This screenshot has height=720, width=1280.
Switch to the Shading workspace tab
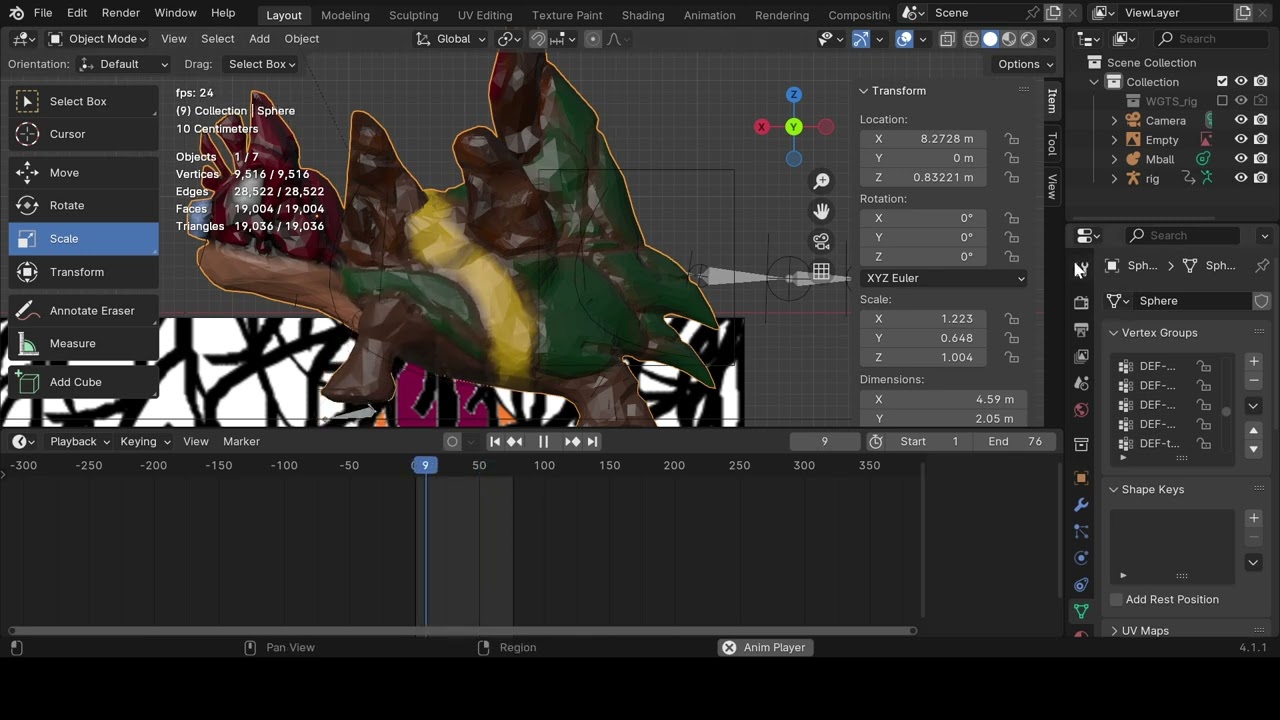tap(643, 15)
